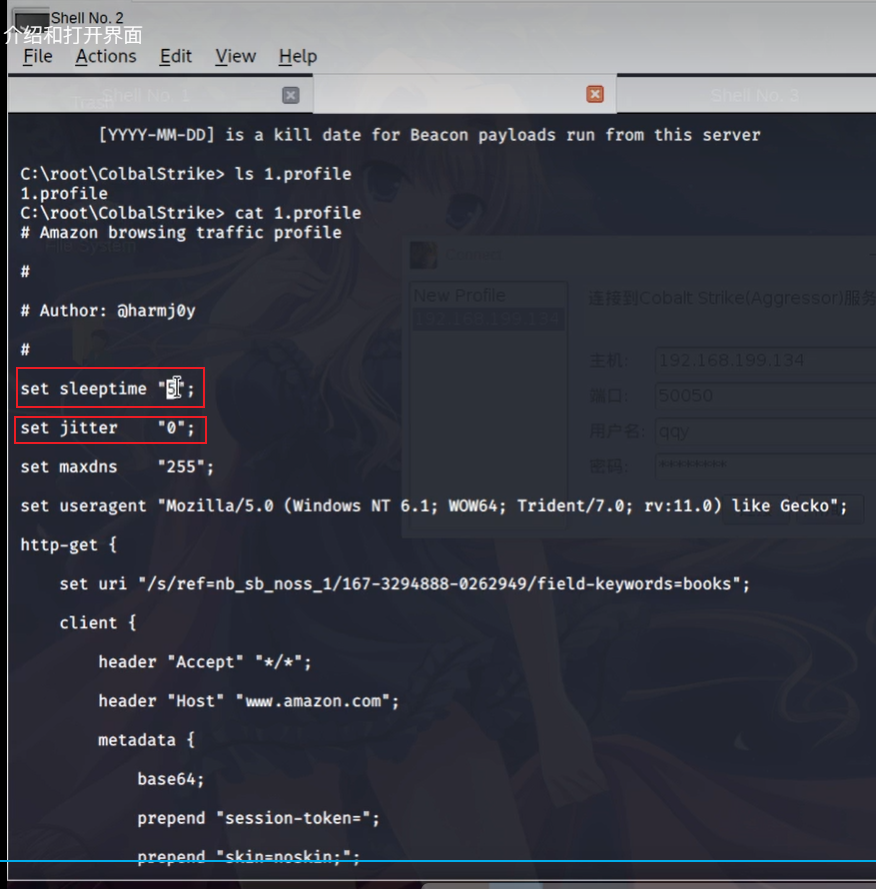The width and height of the screenshot is (876, 889).
Task: Click the terminal icon in the title bar
Action: pos(30,17)
